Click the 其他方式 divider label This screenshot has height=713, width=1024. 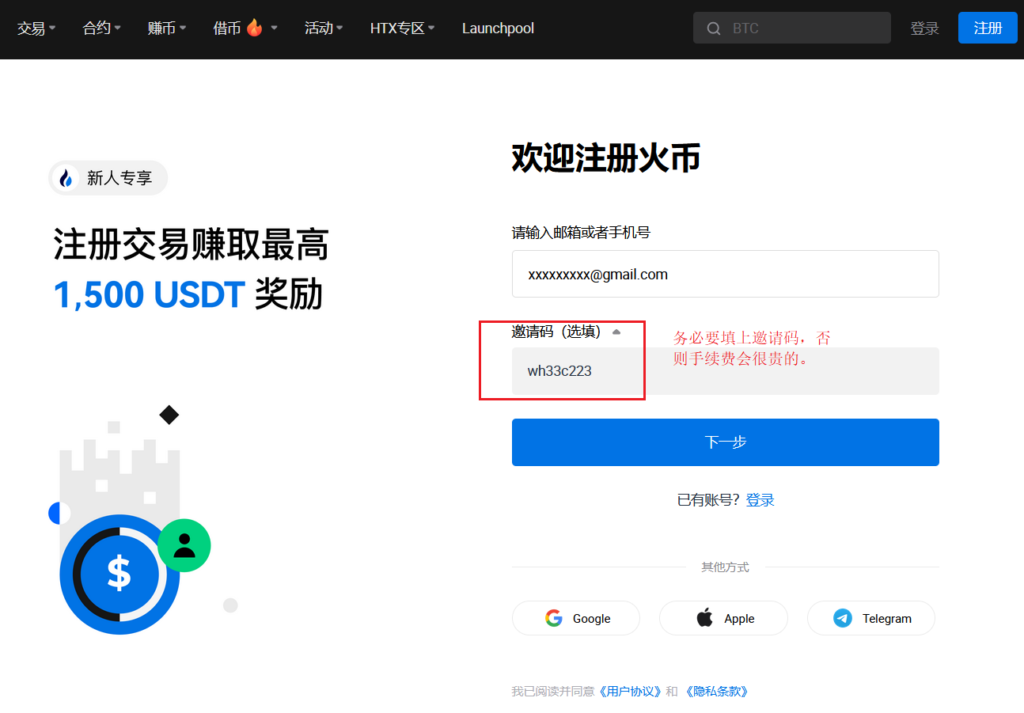pyautogui.click(x=725, y=567)
